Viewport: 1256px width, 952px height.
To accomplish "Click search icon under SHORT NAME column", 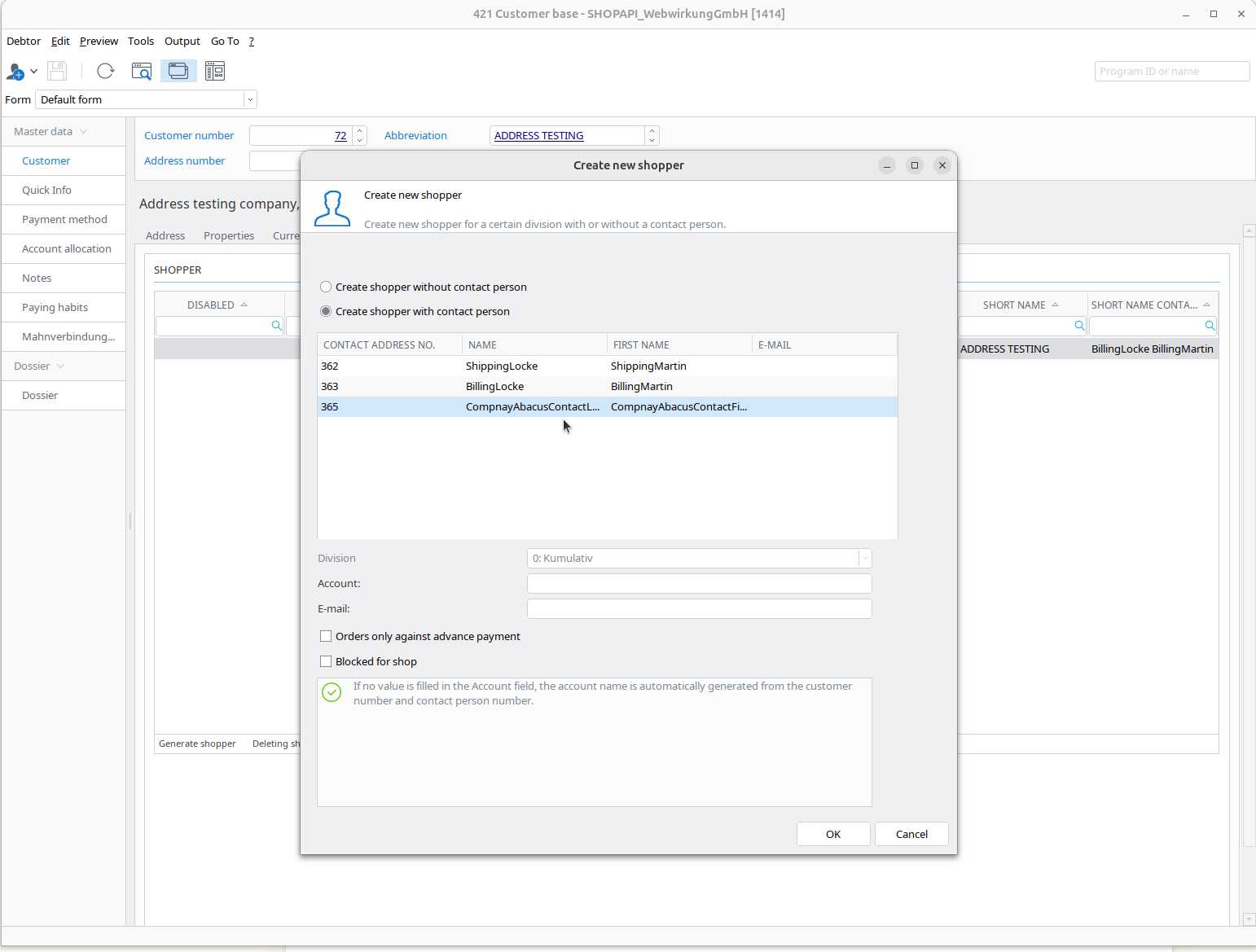I will 1079,326.
